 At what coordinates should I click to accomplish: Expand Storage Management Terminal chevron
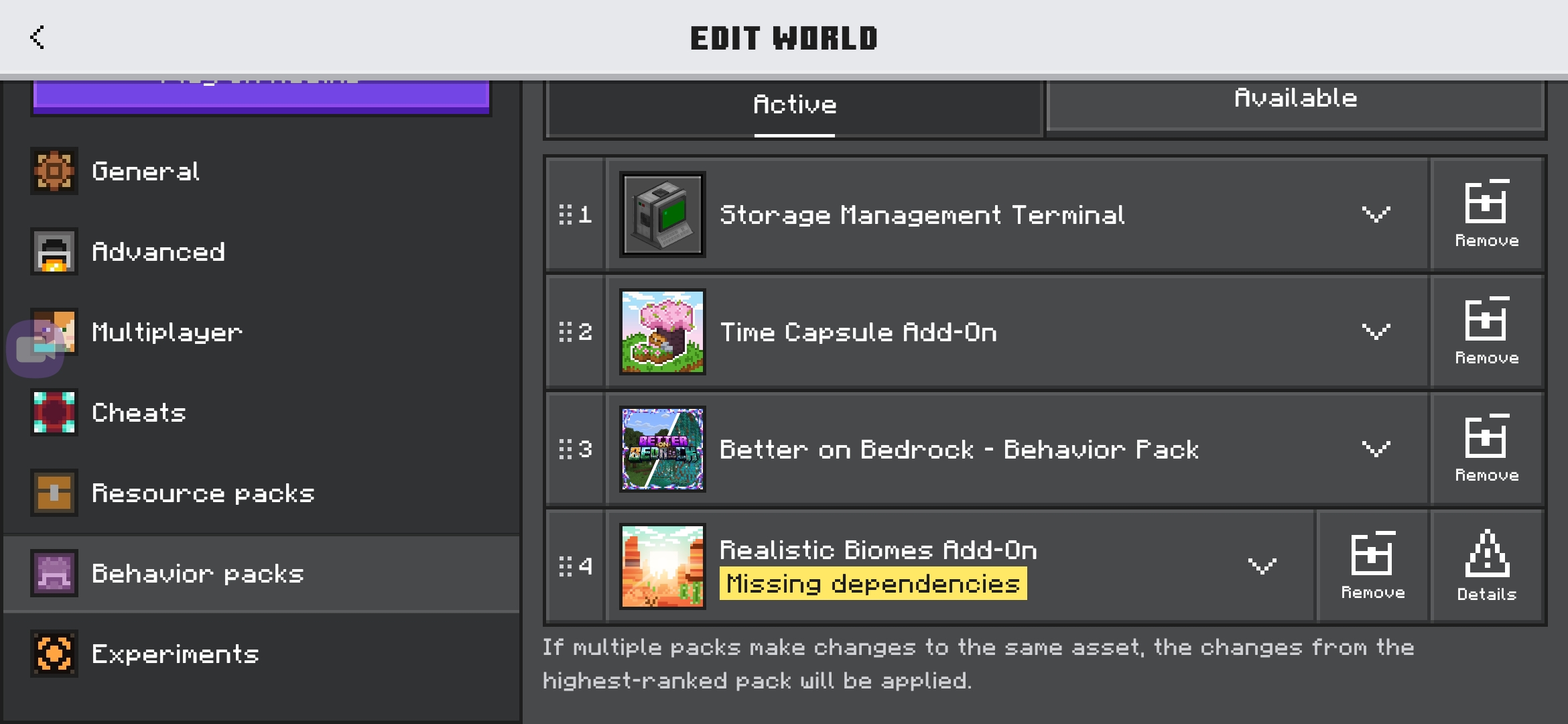(x=1376, y=215)
